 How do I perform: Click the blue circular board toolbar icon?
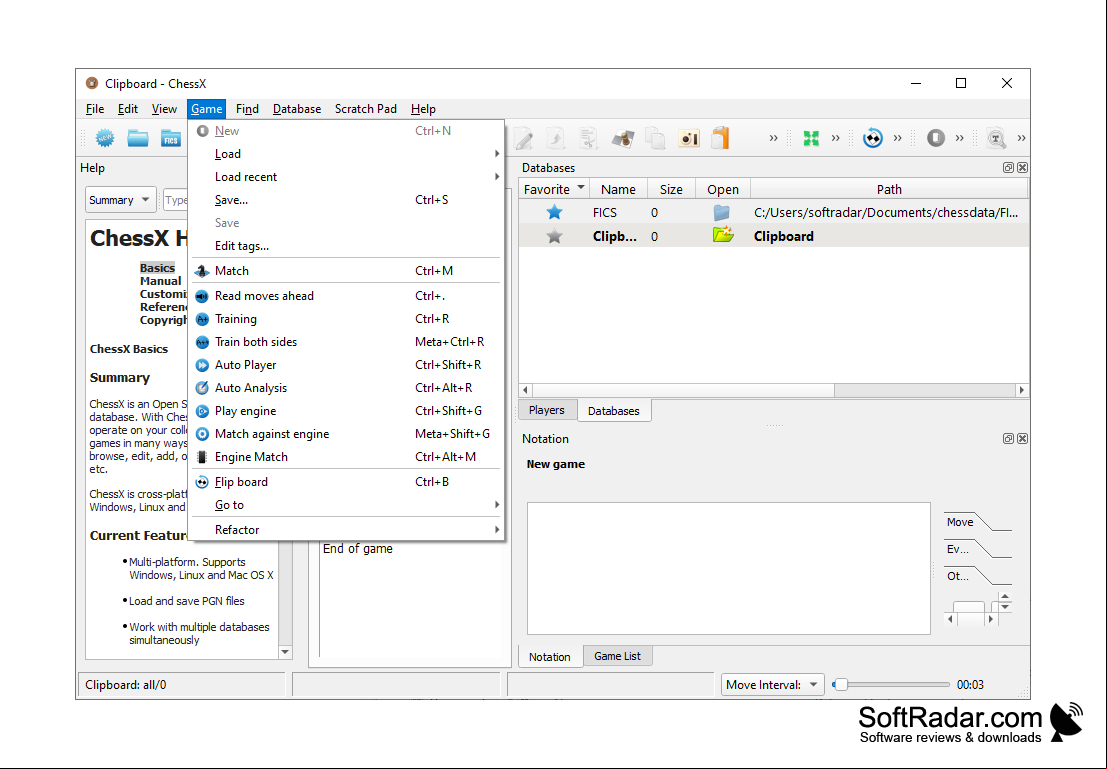(873, 138)
